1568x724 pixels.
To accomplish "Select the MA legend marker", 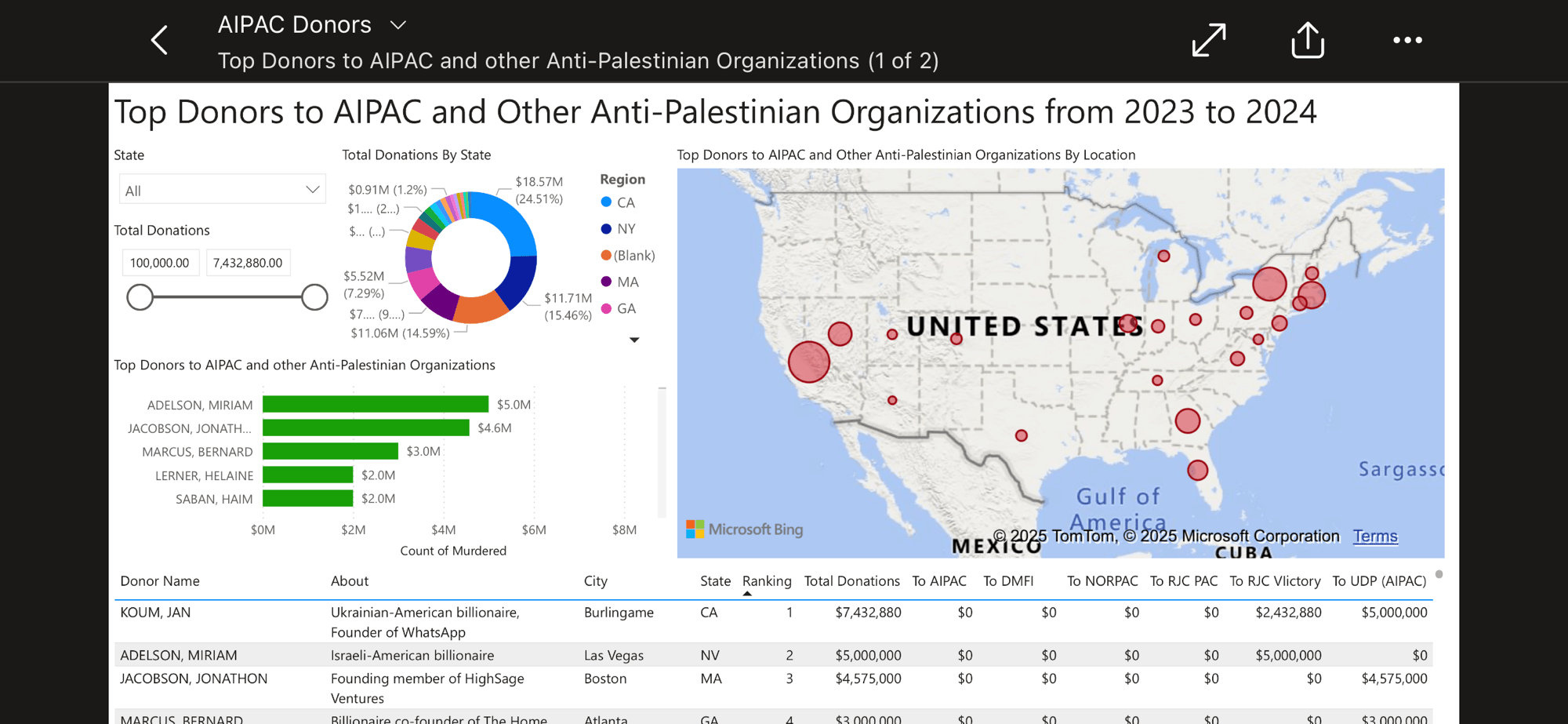I will [x=606, y=282].
